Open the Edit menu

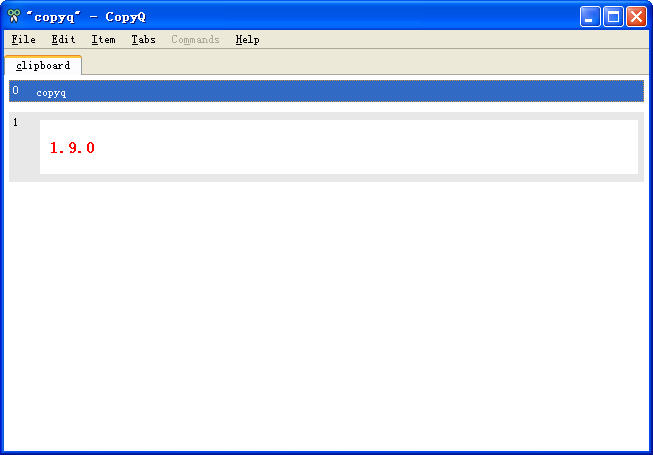pyautogui.click(x=63, y=40)
